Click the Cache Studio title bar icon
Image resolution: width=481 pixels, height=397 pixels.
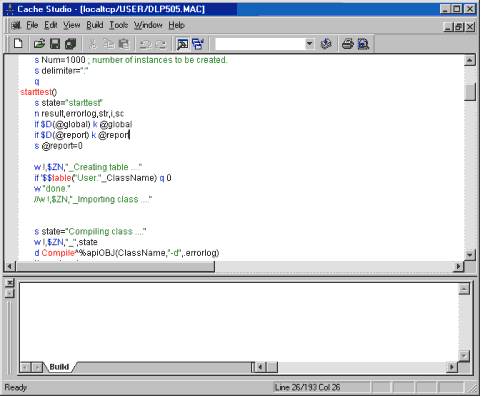[x=10, y=9]
